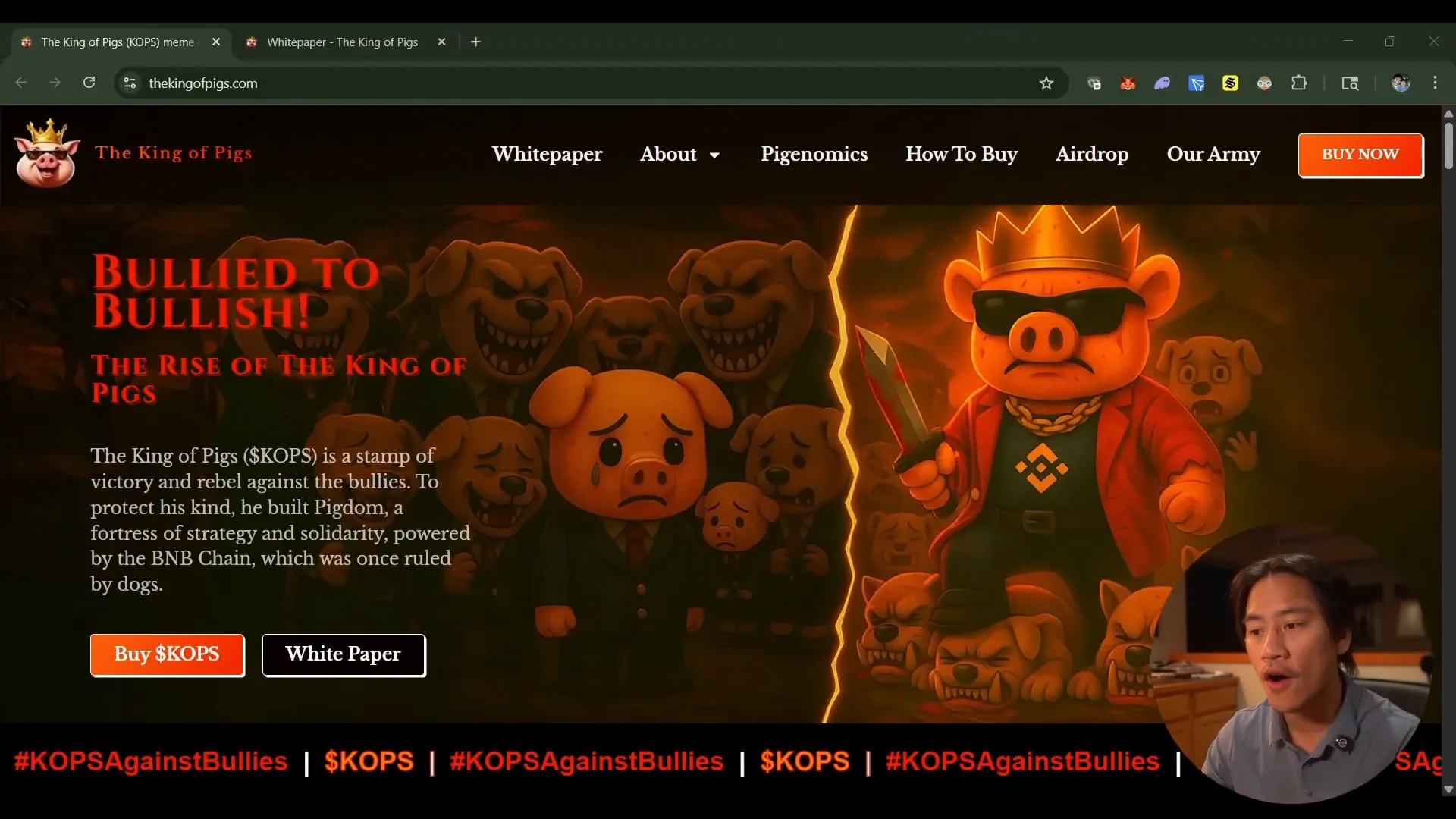Open About in the navigation menu
The image size is (1456, 819).
668,154
